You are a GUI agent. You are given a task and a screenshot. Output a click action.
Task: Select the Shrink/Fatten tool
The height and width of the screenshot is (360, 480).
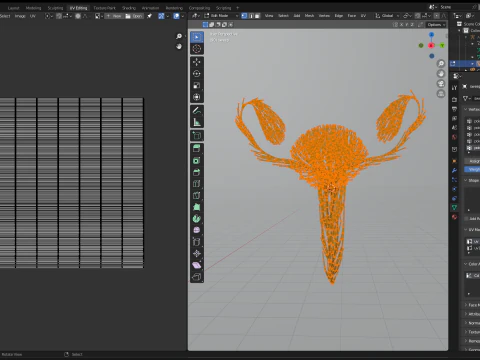[197, 254]
